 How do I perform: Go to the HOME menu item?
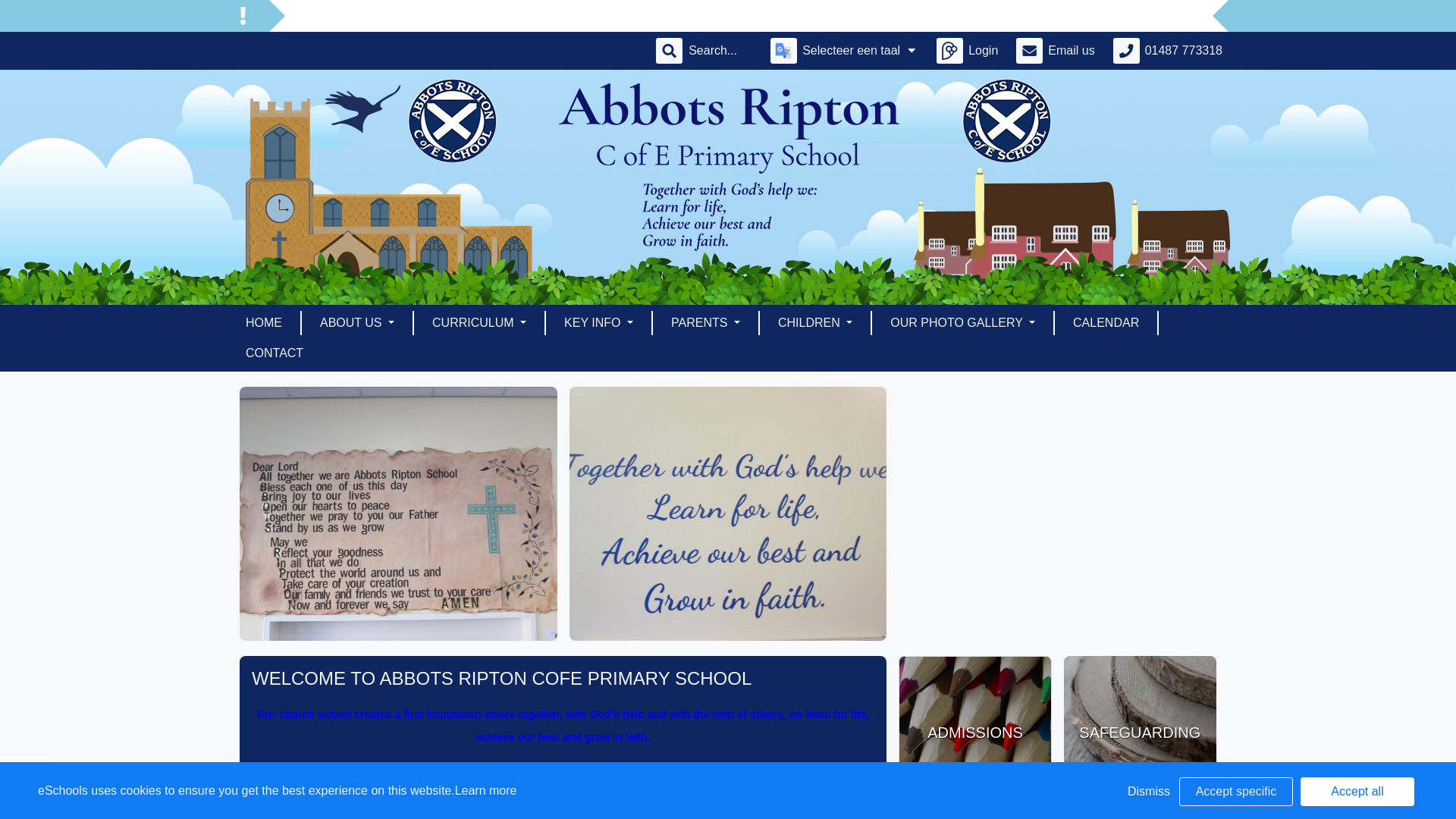tap(264, 323)
